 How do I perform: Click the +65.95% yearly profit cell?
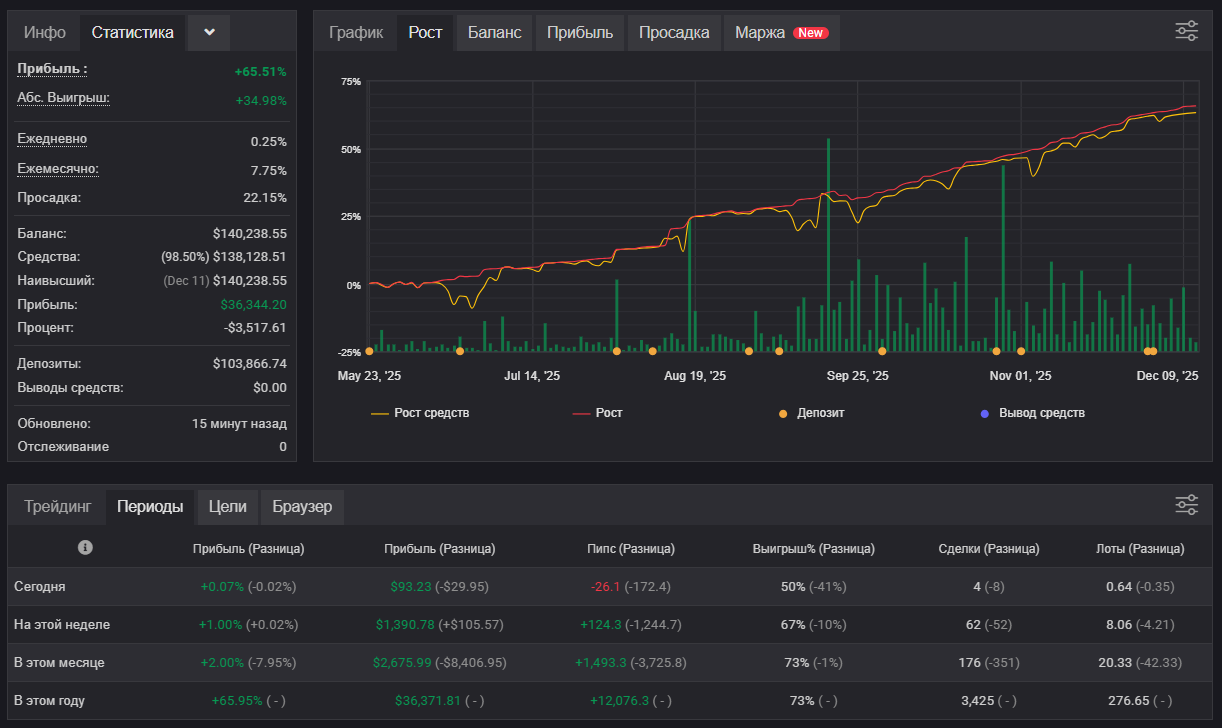coord(237,700)
